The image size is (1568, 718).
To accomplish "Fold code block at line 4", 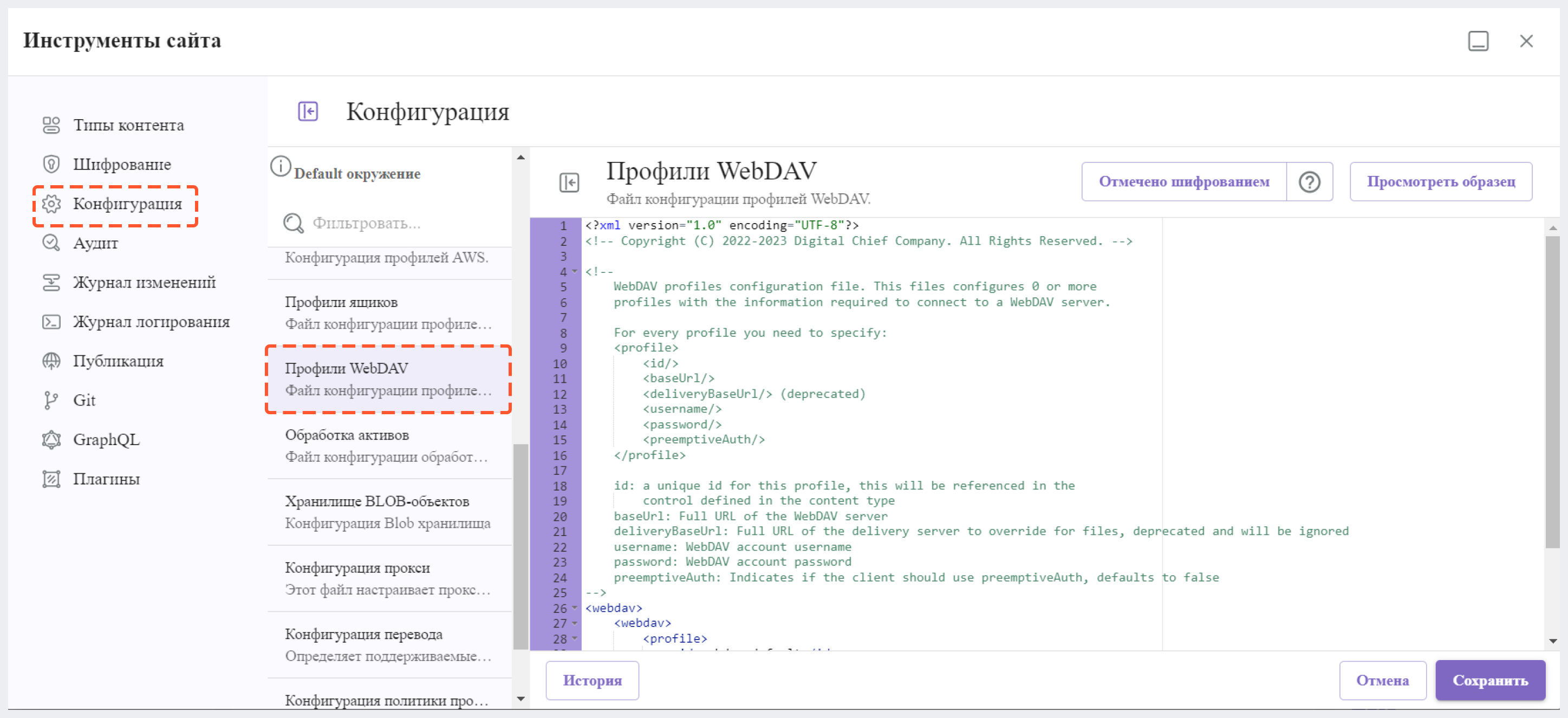I will pyautogui.click(x=575, y=272).
